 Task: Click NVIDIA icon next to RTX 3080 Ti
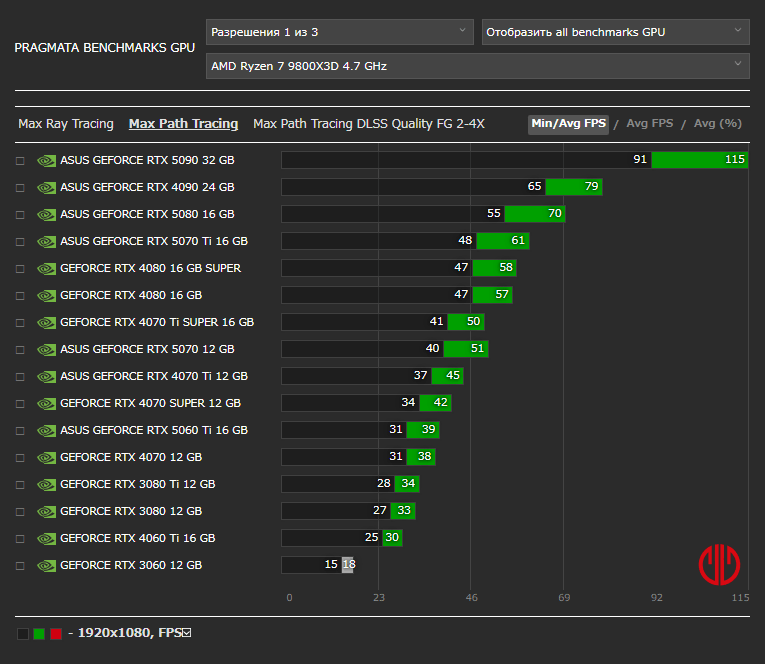pyautogui.click(x=46, y=484)
